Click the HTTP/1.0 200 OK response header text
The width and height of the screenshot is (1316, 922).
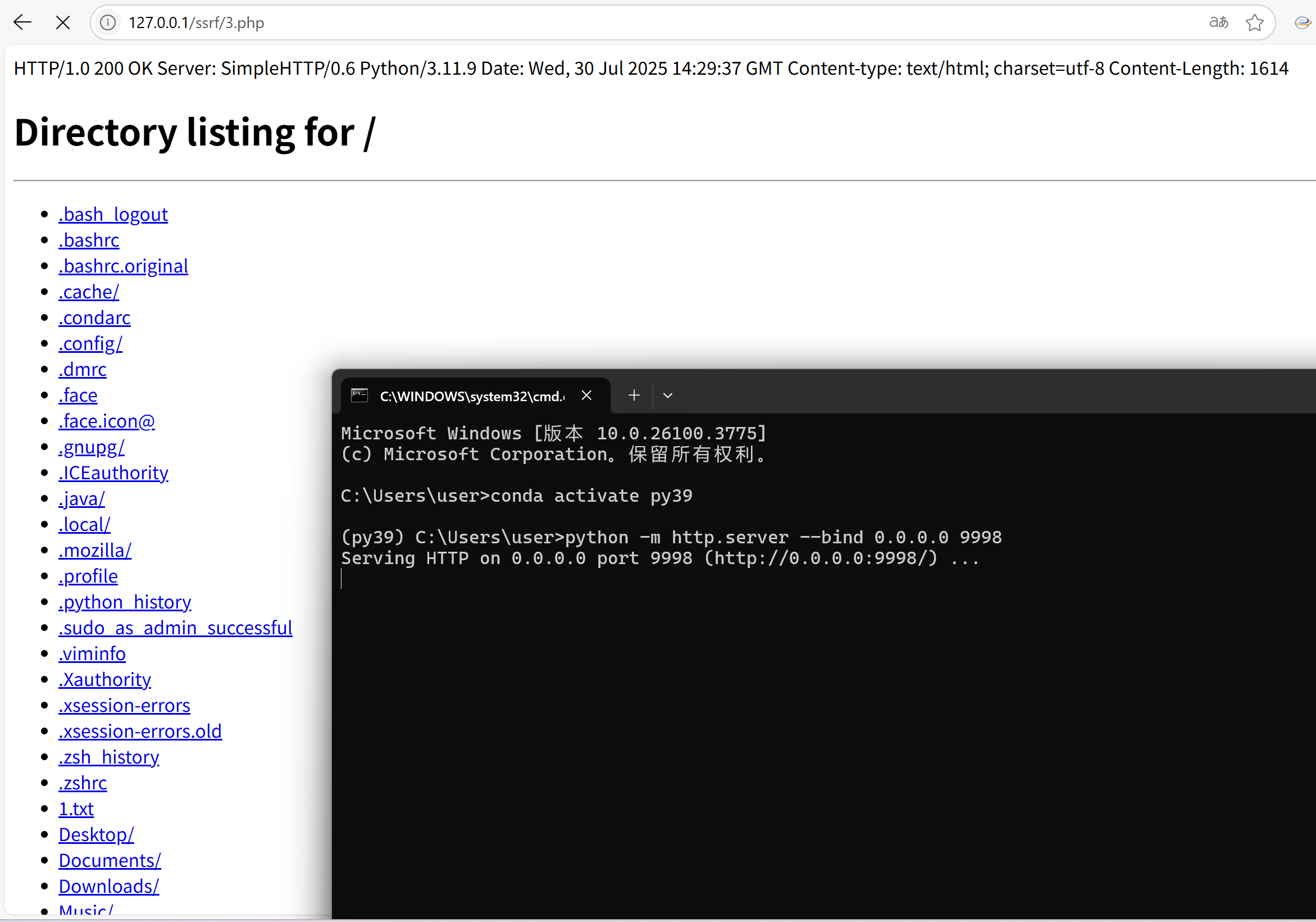coord(651,68)
